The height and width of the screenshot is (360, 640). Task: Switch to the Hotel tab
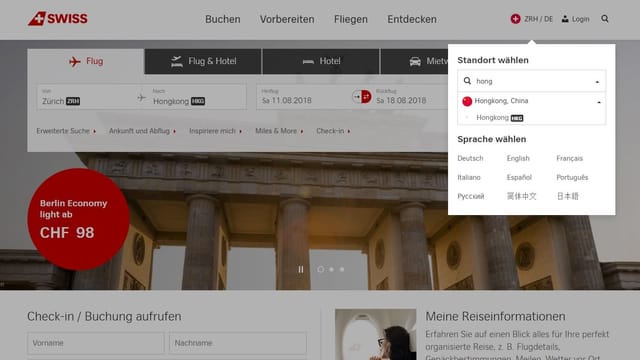click(321, 61)
